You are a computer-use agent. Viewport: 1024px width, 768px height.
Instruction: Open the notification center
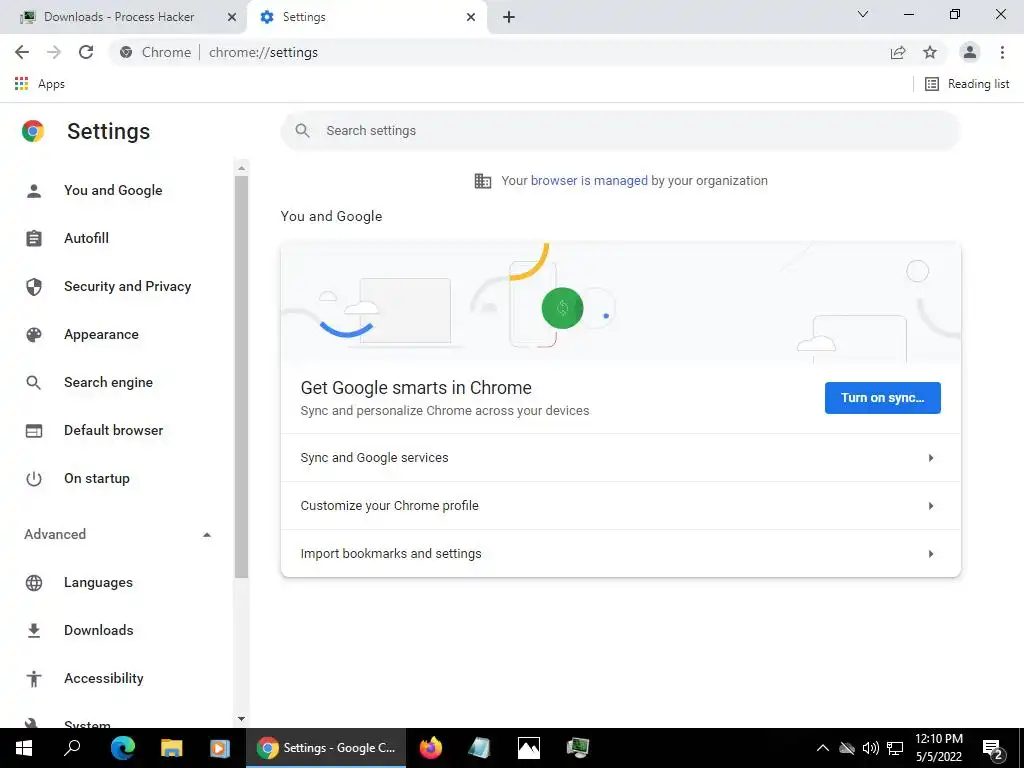coord(993,750)
